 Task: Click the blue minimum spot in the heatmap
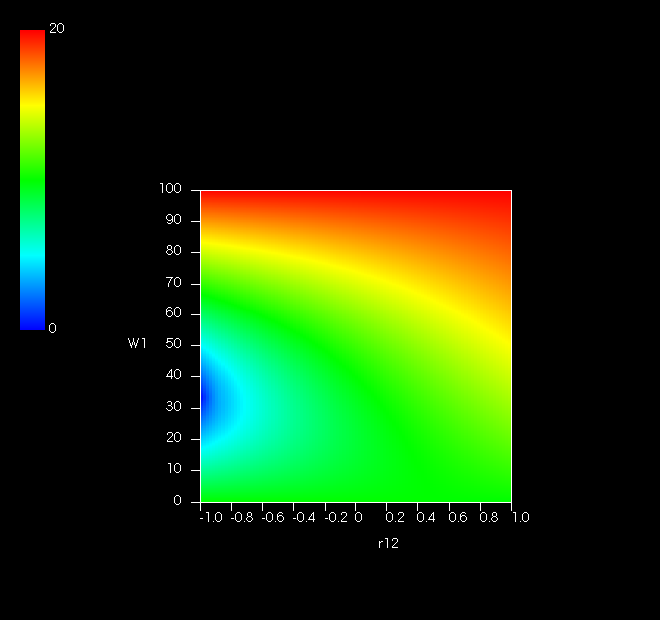[207, 398]
